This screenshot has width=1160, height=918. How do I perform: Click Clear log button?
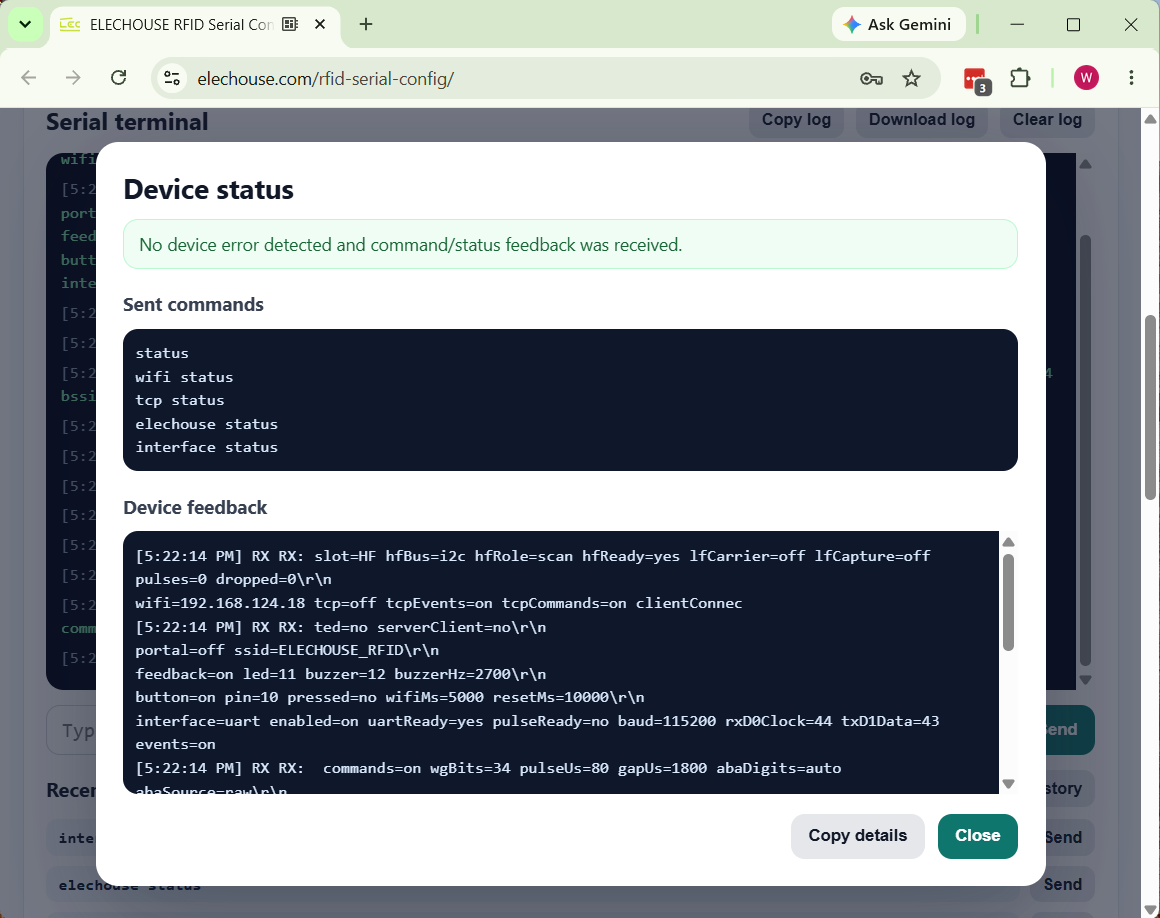(x=1047, y=120)
